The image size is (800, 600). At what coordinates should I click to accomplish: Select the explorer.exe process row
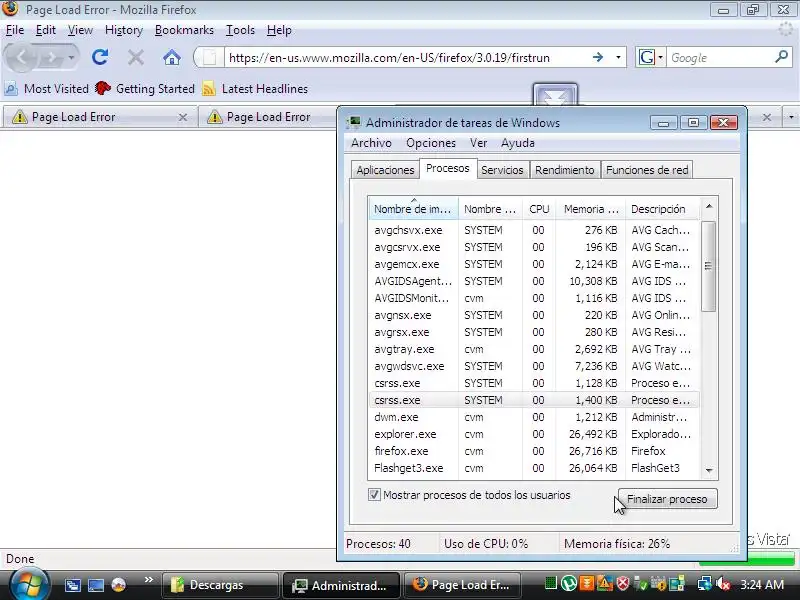coord(534,434)
